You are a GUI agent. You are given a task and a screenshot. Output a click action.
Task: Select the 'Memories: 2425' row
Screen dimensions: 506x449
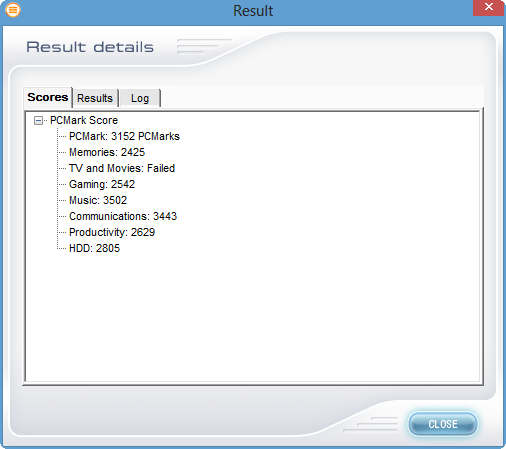coord(107,152)
